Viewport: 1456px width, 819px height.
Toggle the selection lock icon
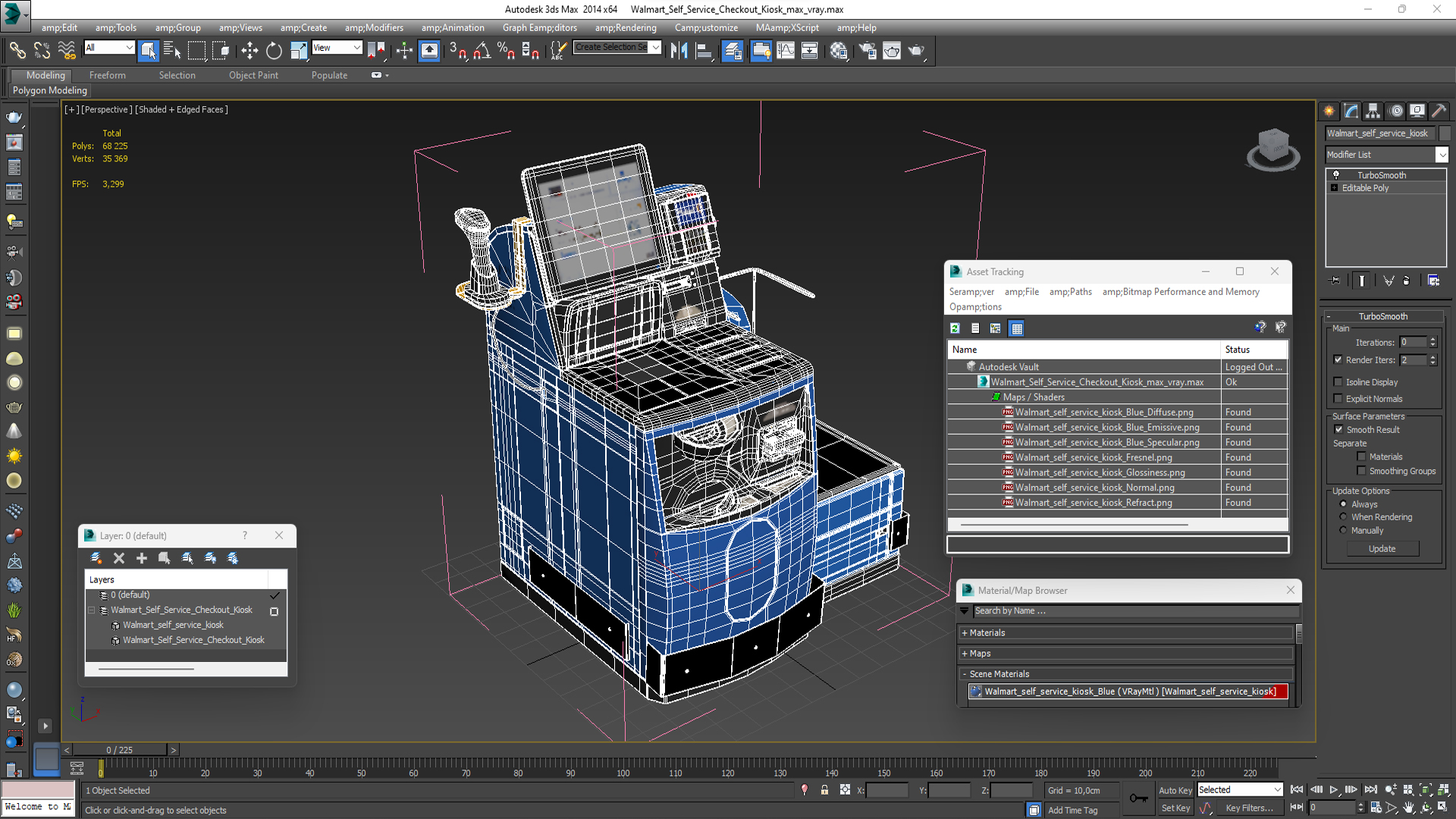click(824, 790)
